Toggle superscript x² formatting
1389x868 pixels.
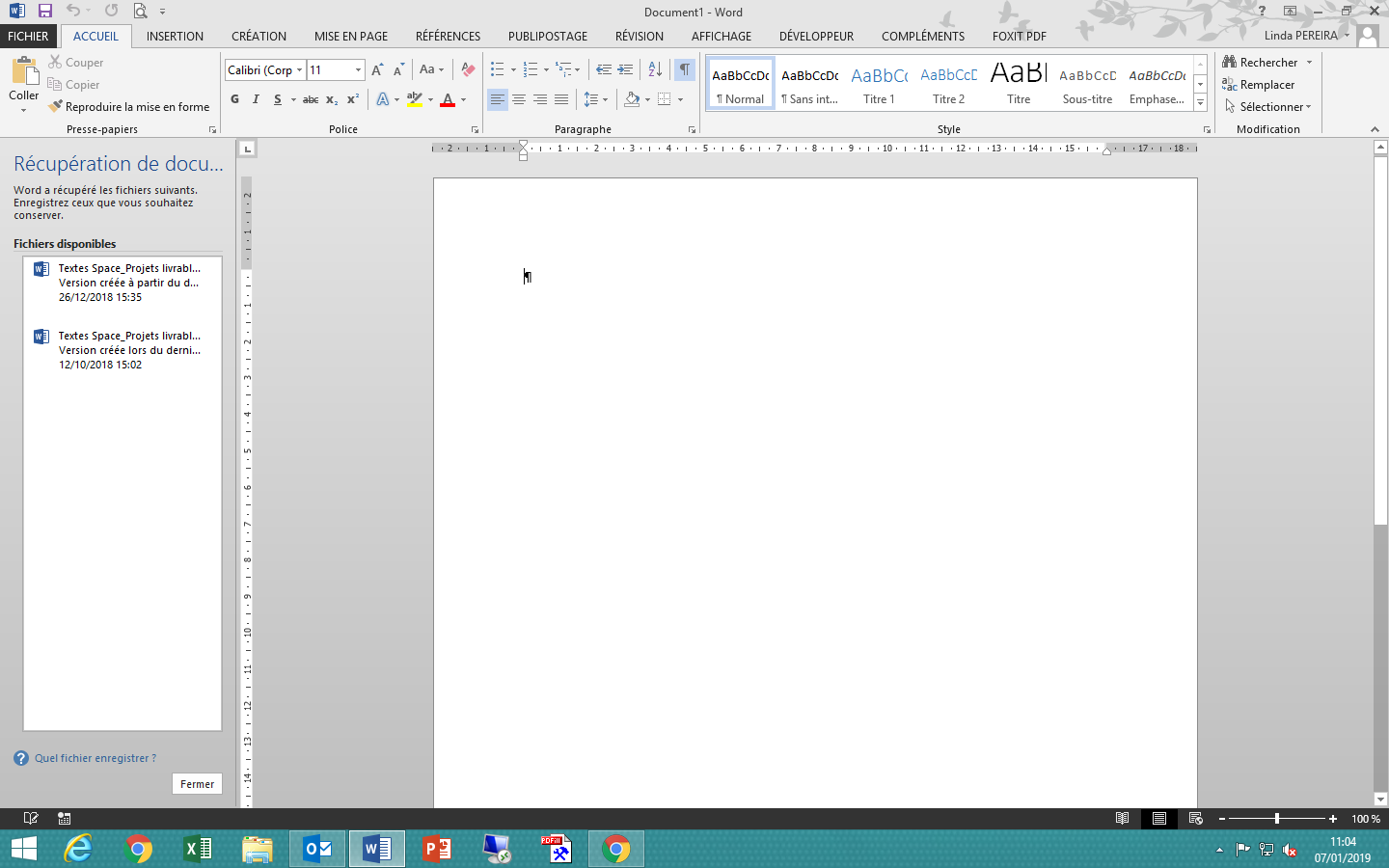[353, 99]
